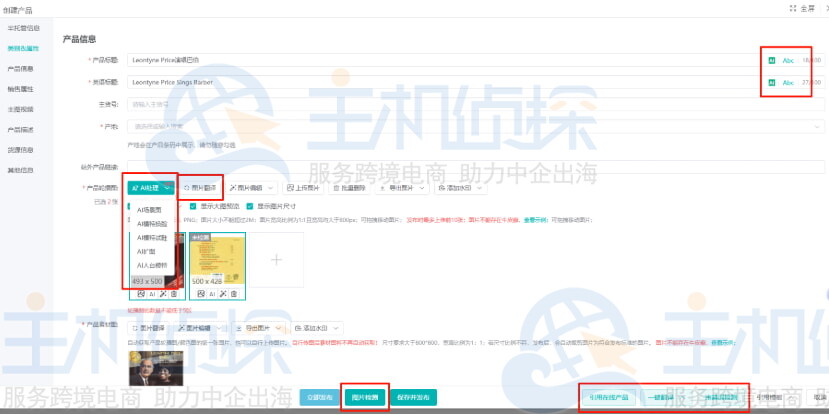Go to 半托管信息 sidebar section
Screen dimensions: 829x415
(23, 28)
